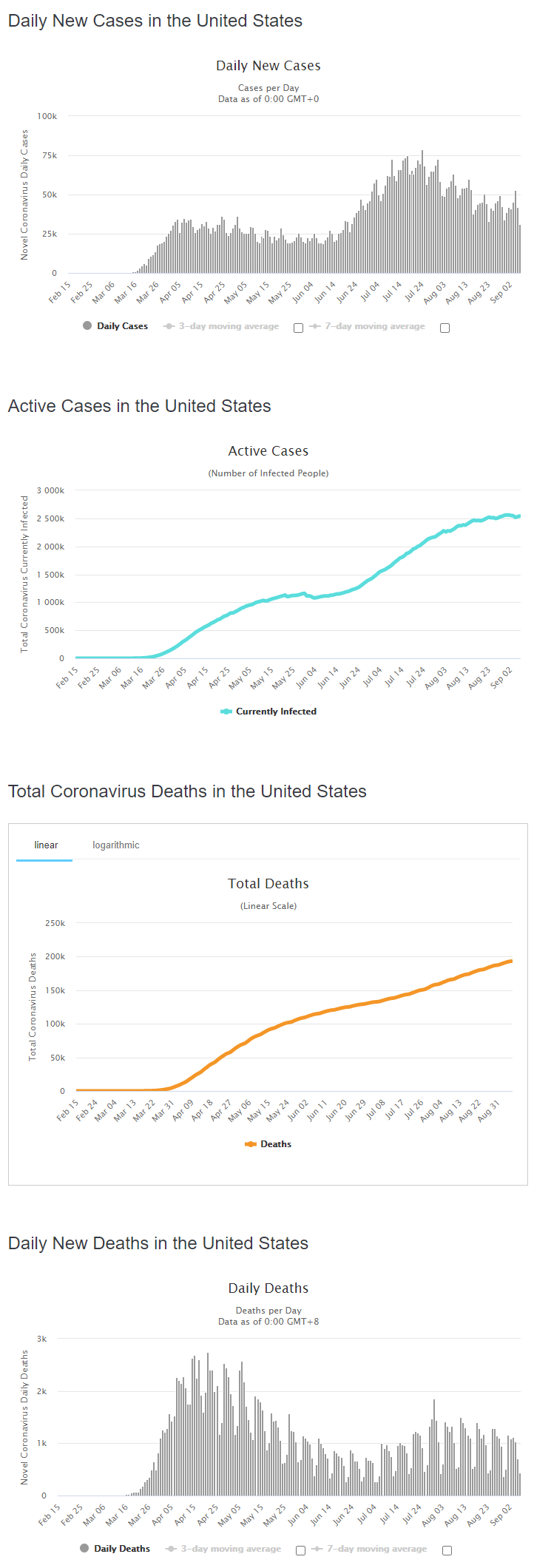Click the Daily New Cases chart title
Viewport: 534px width, 1568px height.
click(x=268, y=66)
